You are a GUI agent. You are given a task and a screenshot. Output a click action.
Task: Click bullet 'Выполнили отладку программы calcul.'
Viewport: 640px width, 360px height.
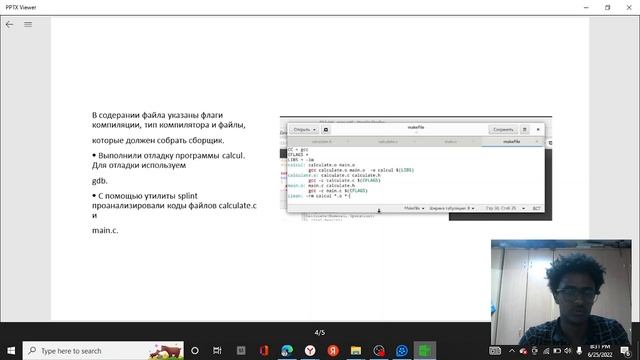click(169, 156)
